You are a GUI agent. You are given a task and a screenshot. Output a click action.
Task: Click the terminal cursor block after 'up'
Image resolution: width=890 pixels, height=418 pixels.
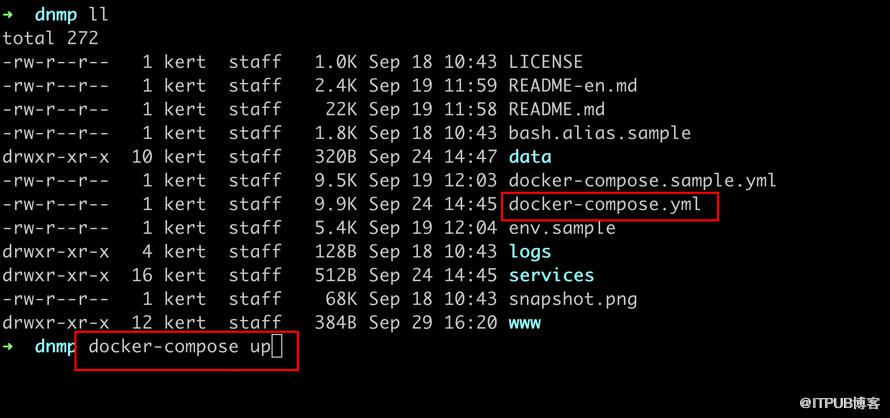pyautogui.click(x=277, y=347)
